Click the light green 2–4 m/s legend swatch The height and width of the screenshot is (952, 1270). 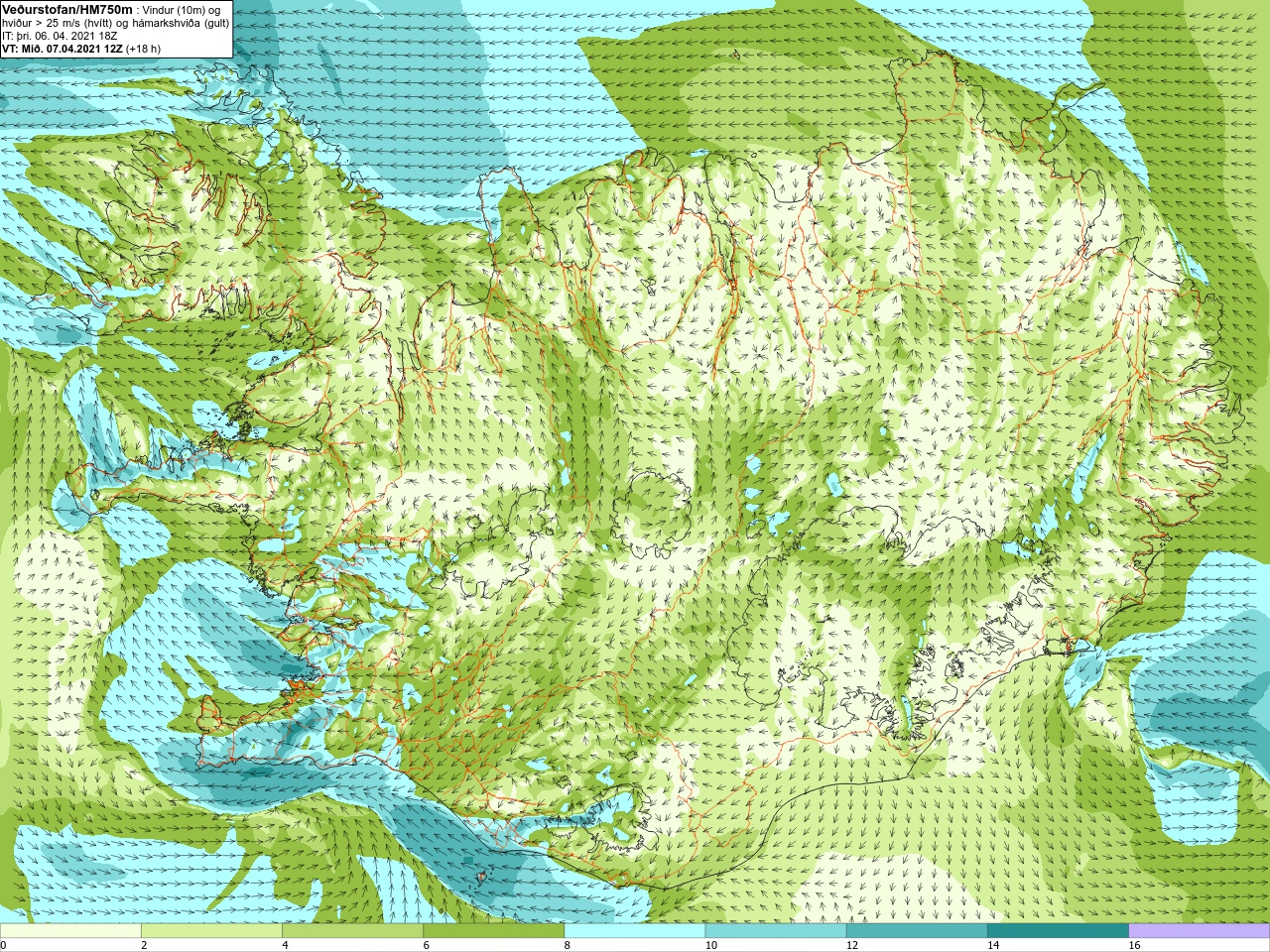211,931
